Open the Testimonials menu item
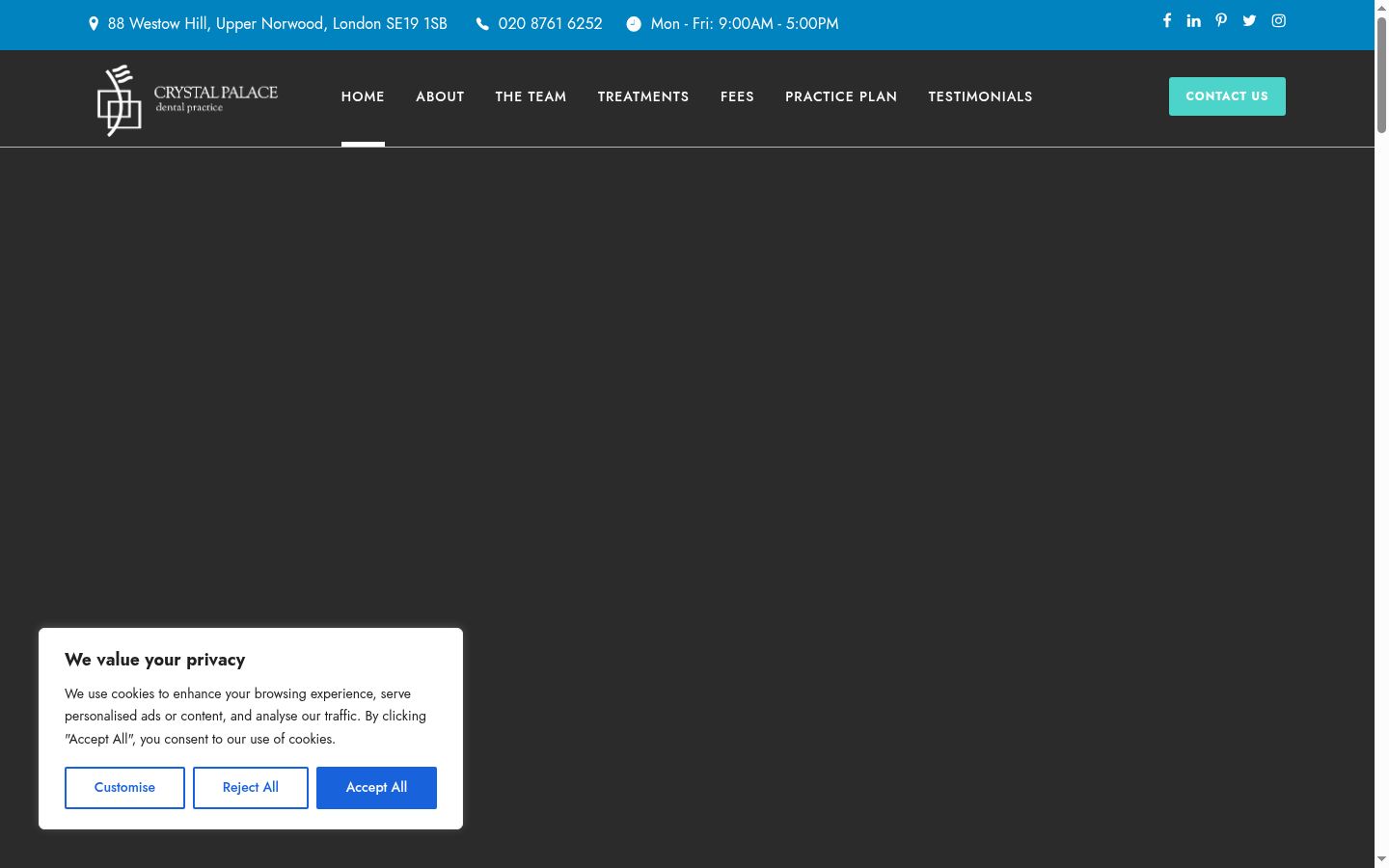 click(980, 96)
